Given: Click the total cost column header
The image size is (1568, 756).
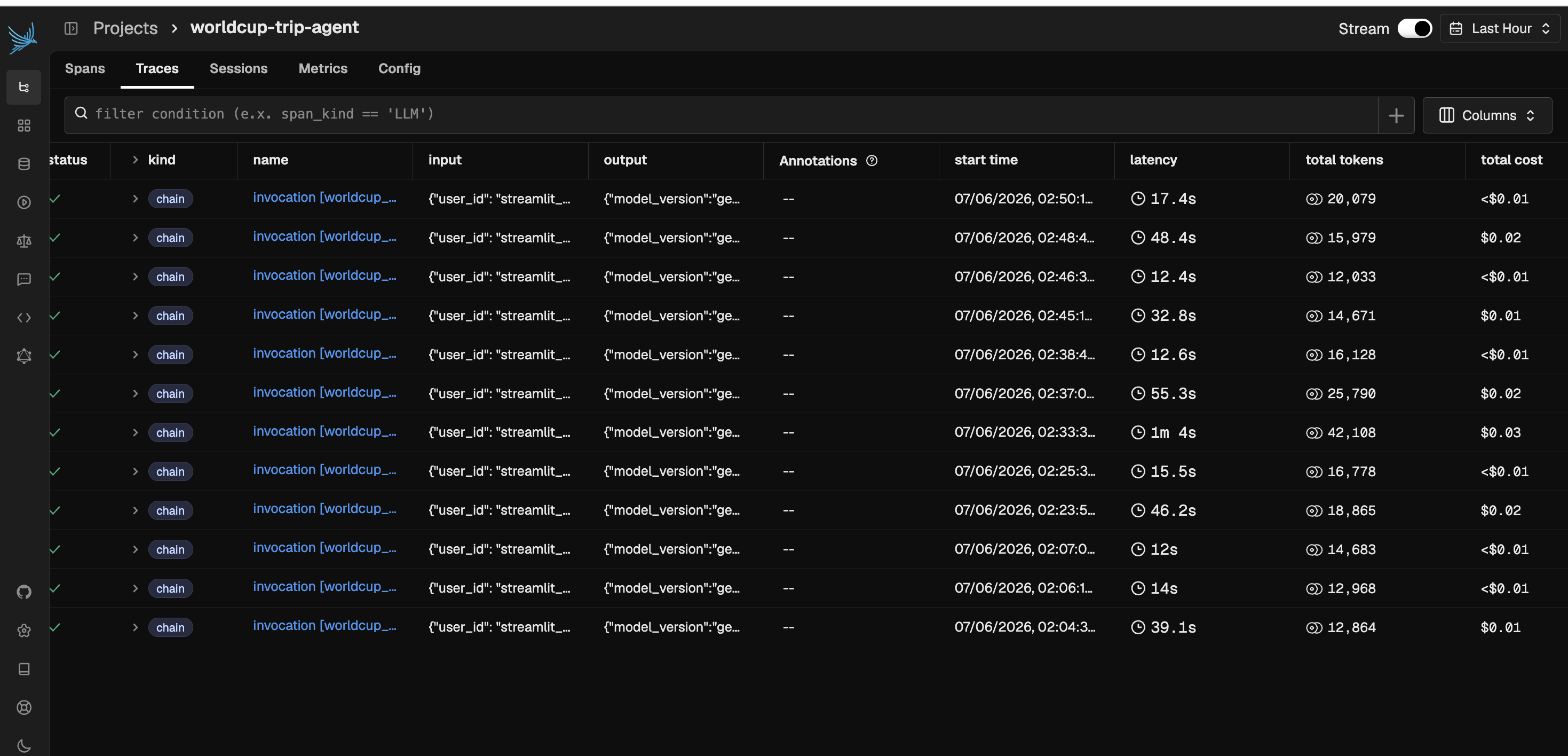Looking at the screenshot, I should pyautogui.click(x=1511, y=160).
